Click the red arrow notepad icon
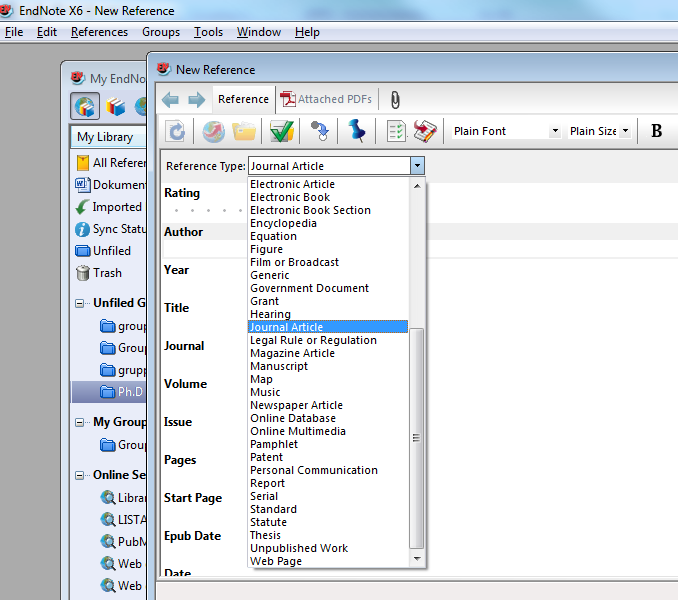Image resolution: width=678 pixels, height=600 pixels. tap(425, 131)
